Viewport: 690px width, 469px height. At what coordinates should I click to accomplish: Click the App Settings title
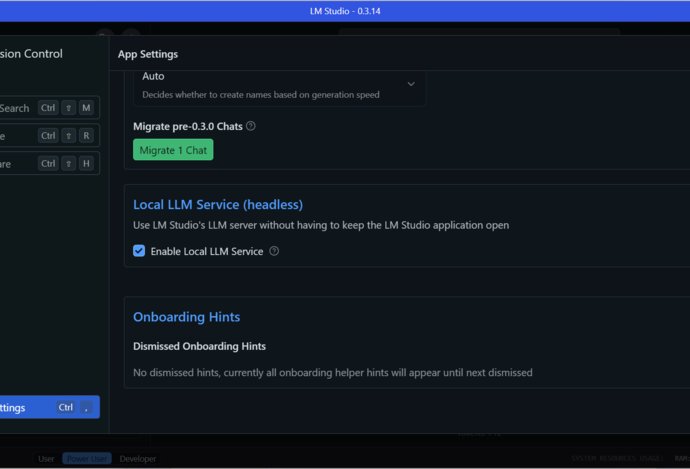pos(148,54)
